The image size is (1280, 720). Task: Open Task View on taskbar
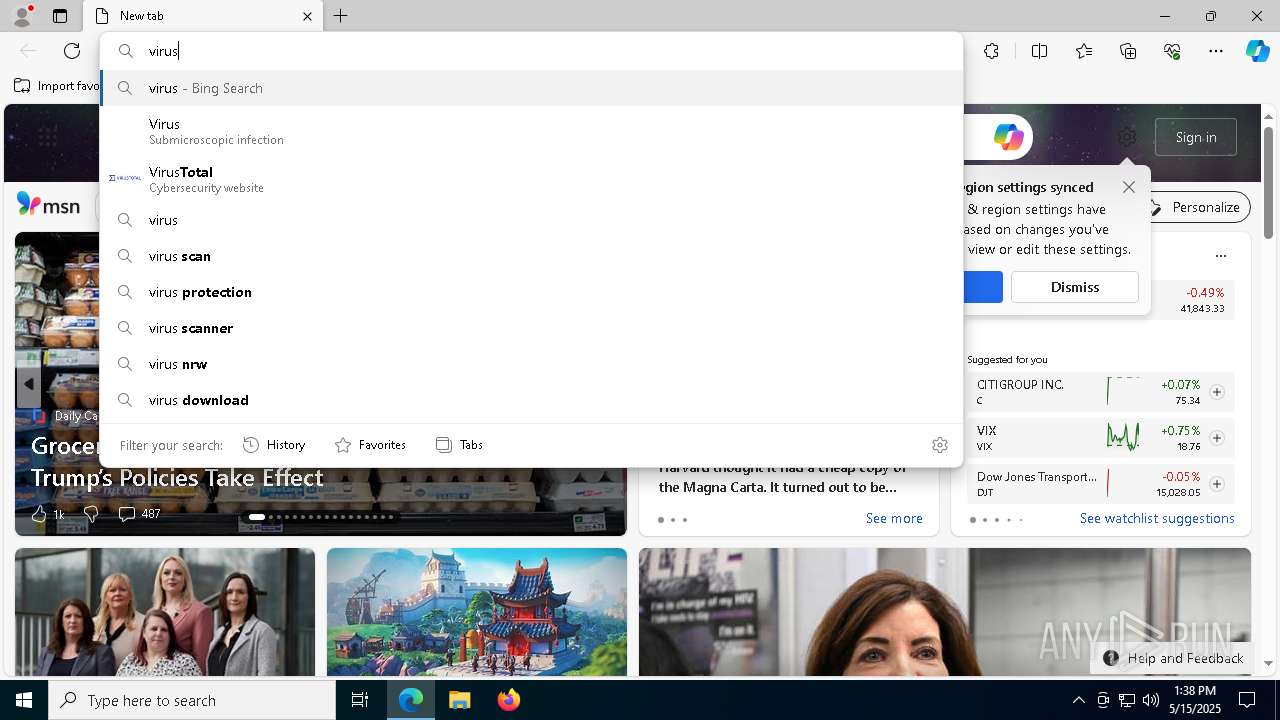pos(360,700)
